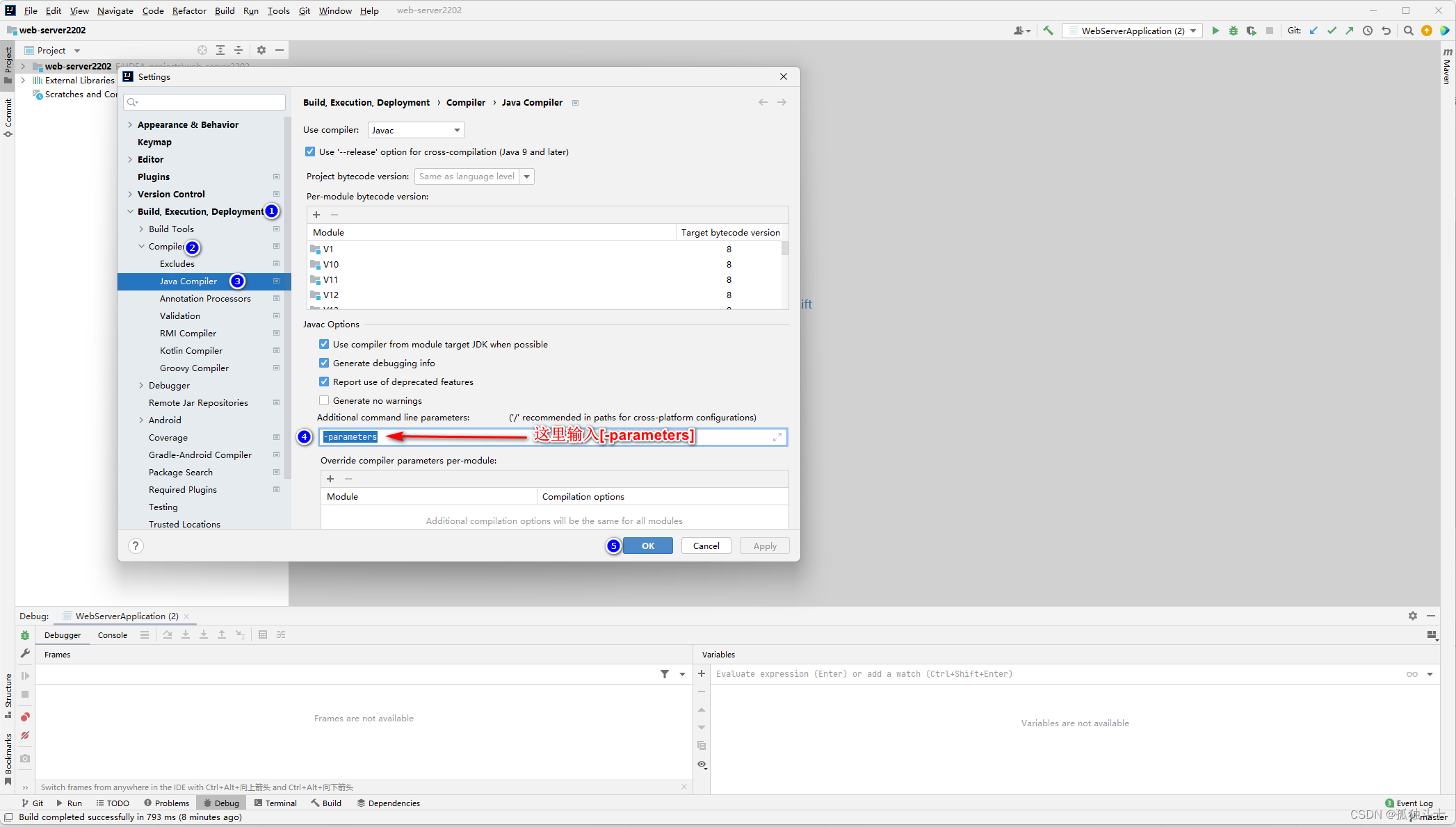The width and height of the screenshot is (1456, 827).
Task: Toggle Report use of deprecated features
Action: 325,381
